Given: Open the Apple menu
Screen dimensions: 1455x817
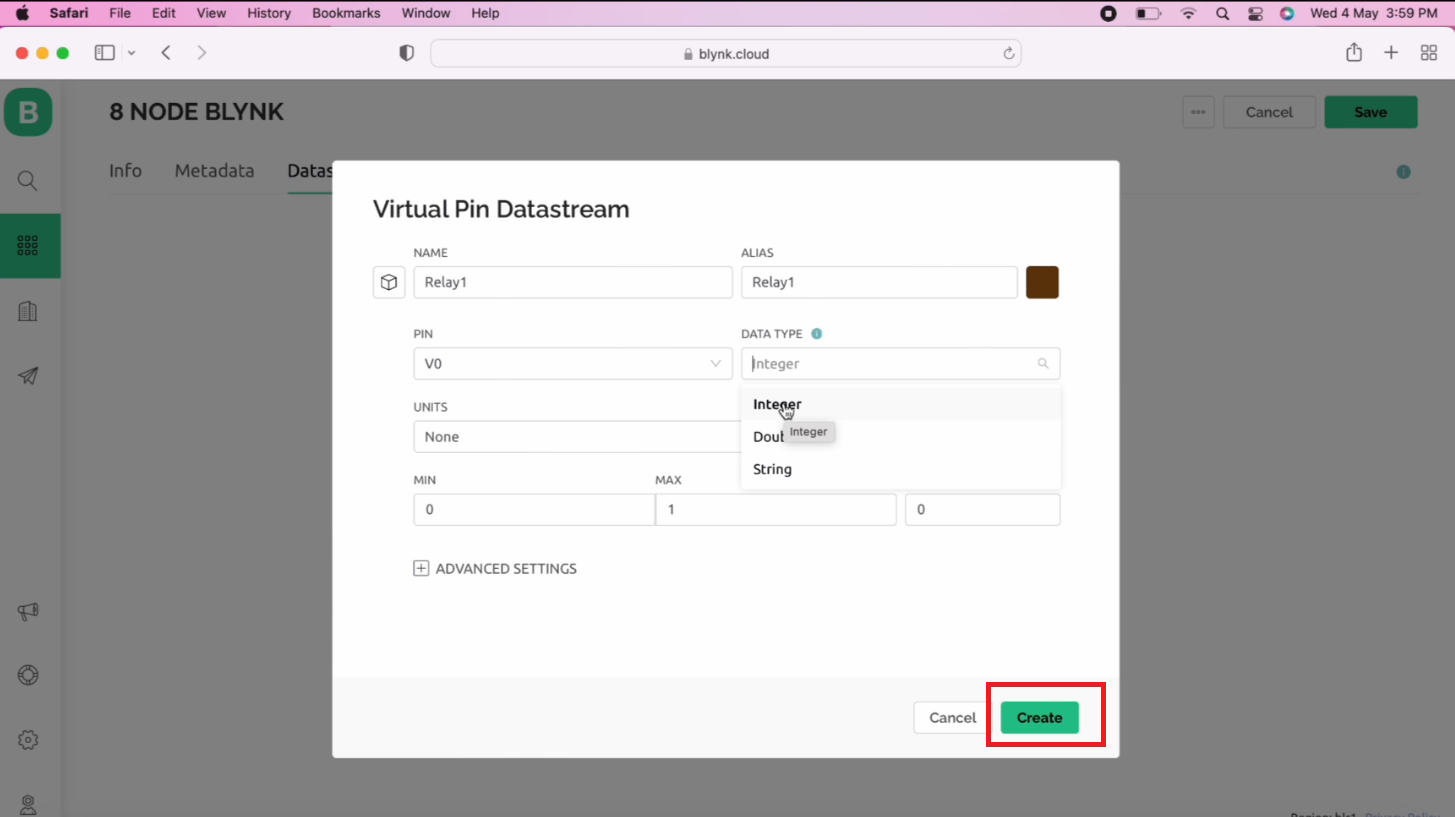Looking at the screenshot, I should coord(22,13).
